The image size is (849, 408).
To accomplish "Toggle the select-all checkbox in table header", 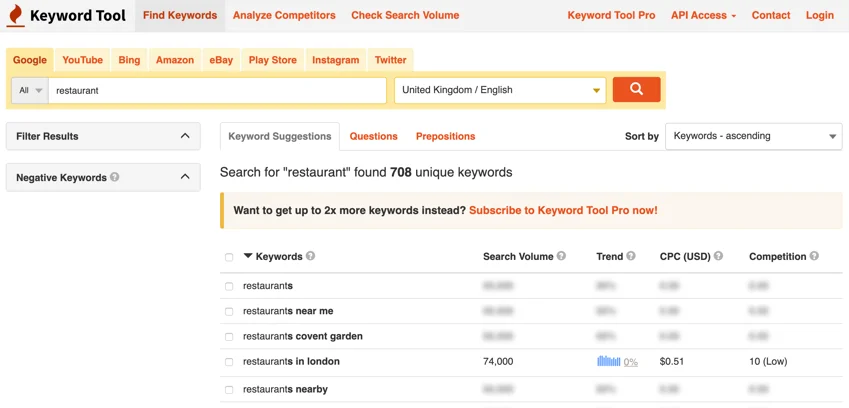I will (229, 257).
